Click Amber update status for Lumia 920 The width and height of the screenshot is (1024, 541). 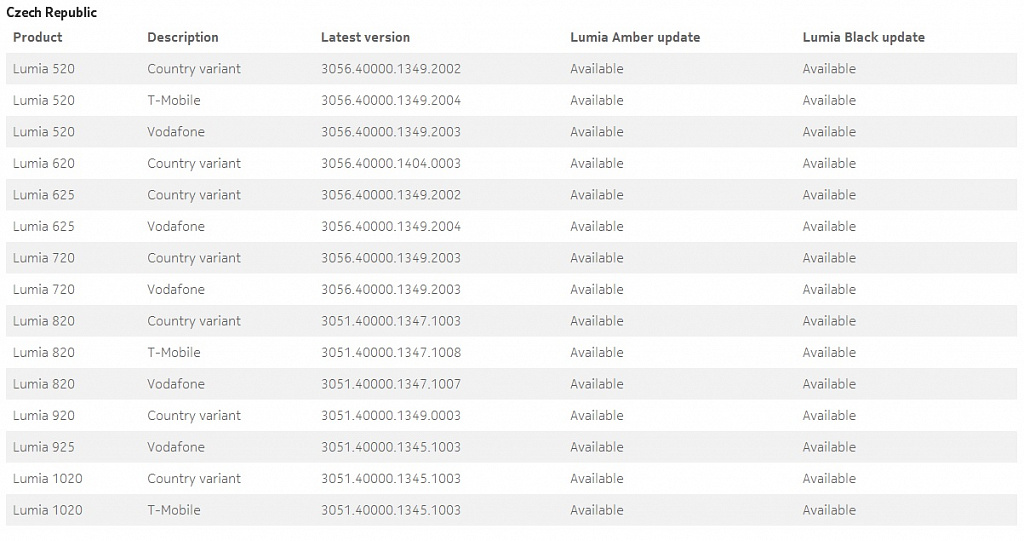tap(597, 416)
